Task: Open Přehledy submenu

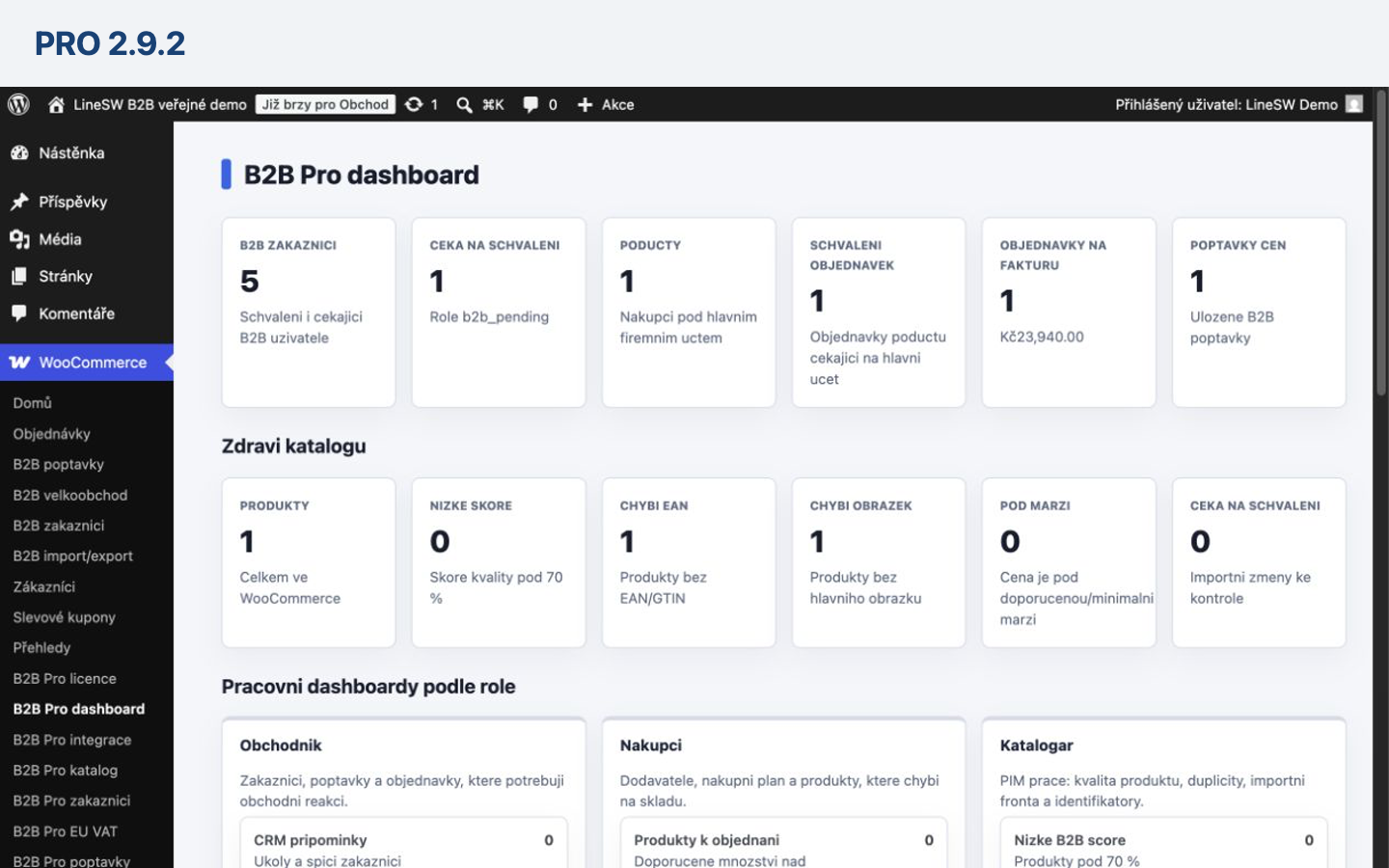Action: point(42,647)
